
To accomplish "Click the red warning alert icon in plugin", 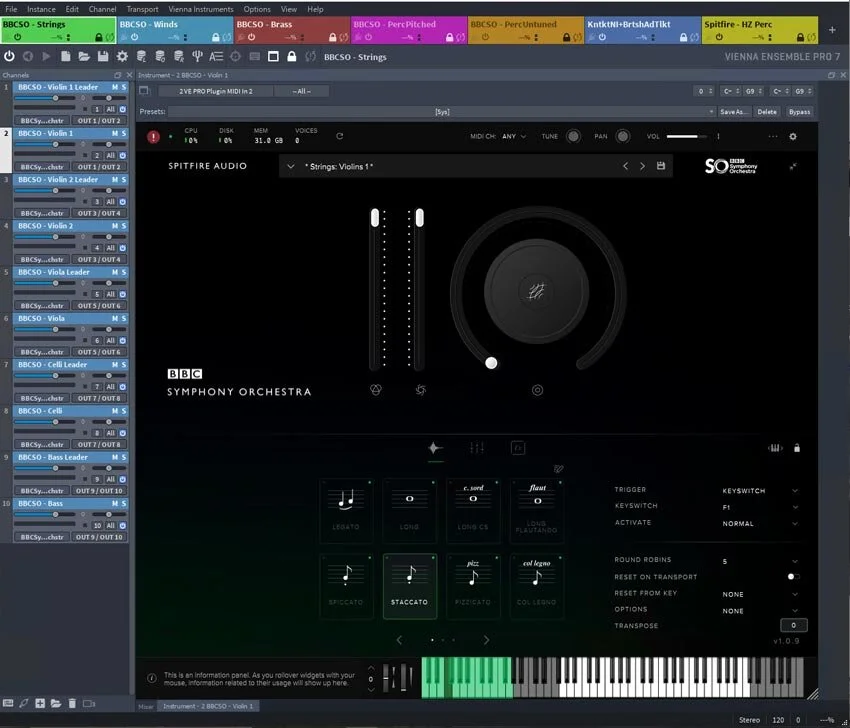I will 153,137.
